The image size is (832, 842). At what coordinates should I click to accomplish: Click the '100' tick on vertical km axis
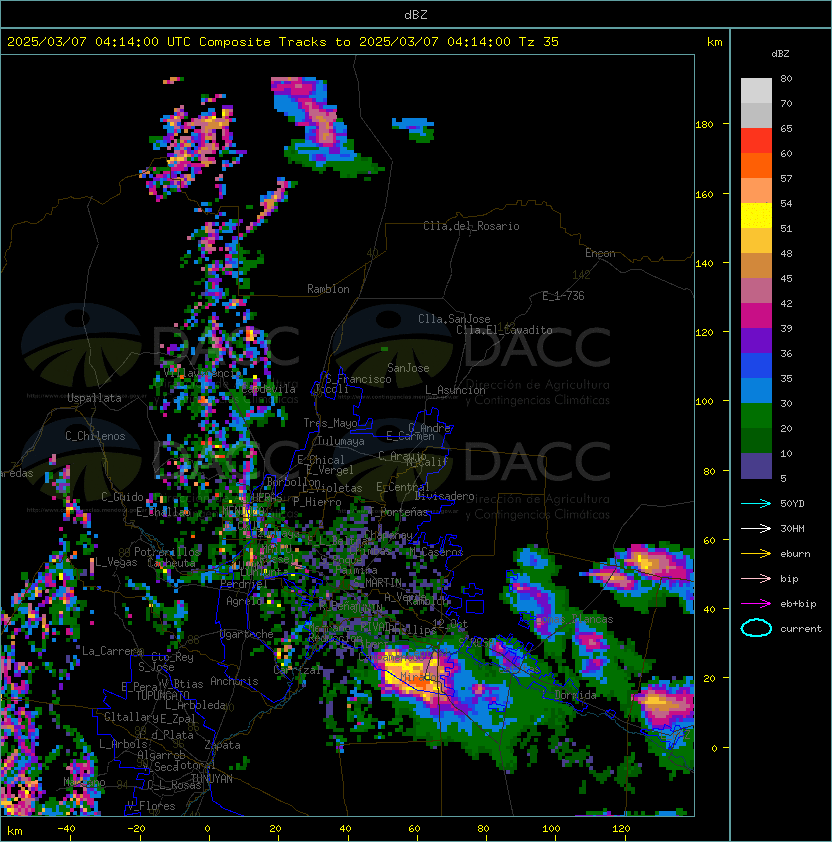tap(704, 402)
